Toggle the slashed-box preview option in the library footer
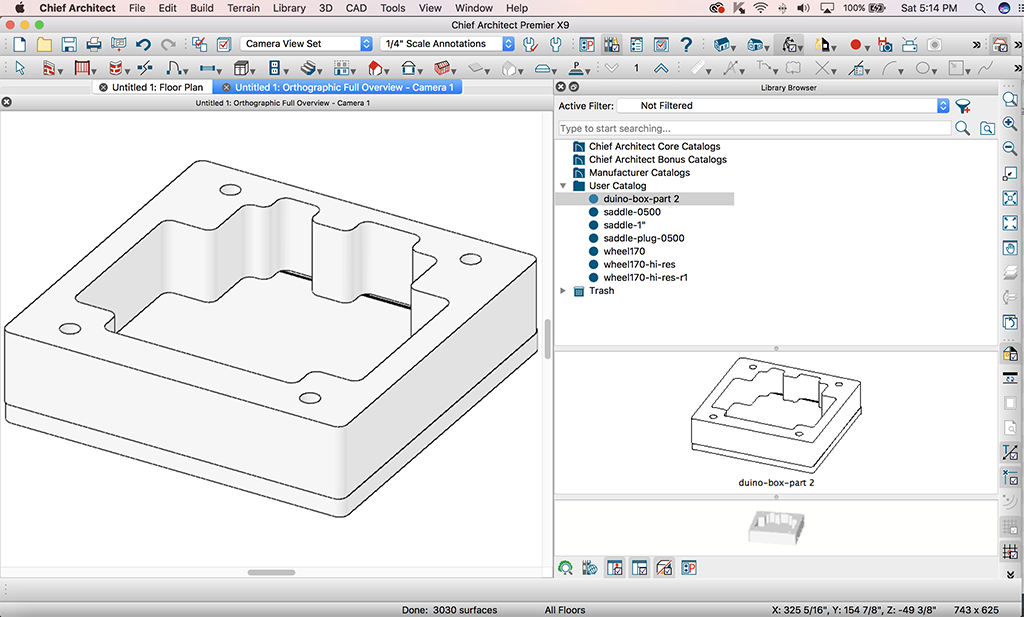This screenshot has height=617, width=1024. 664,568
